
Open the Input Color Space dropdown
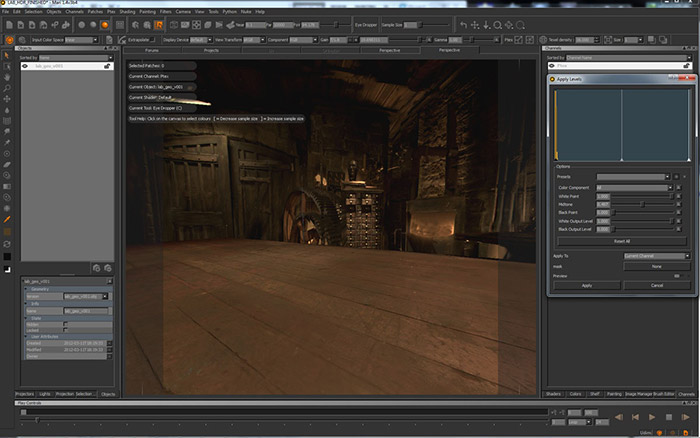(81, 40)
